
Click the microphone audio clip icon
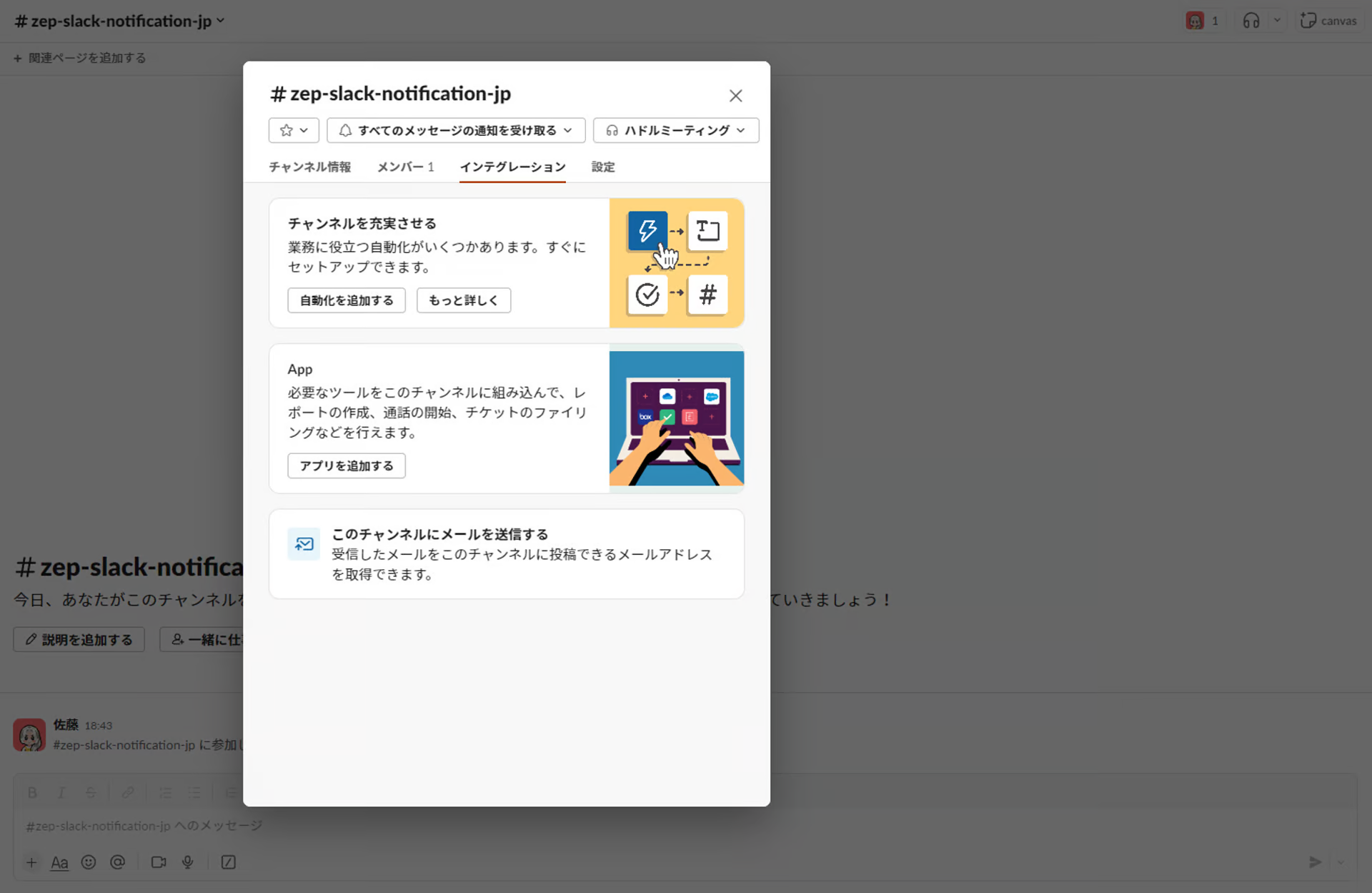[x=188, y=862]
